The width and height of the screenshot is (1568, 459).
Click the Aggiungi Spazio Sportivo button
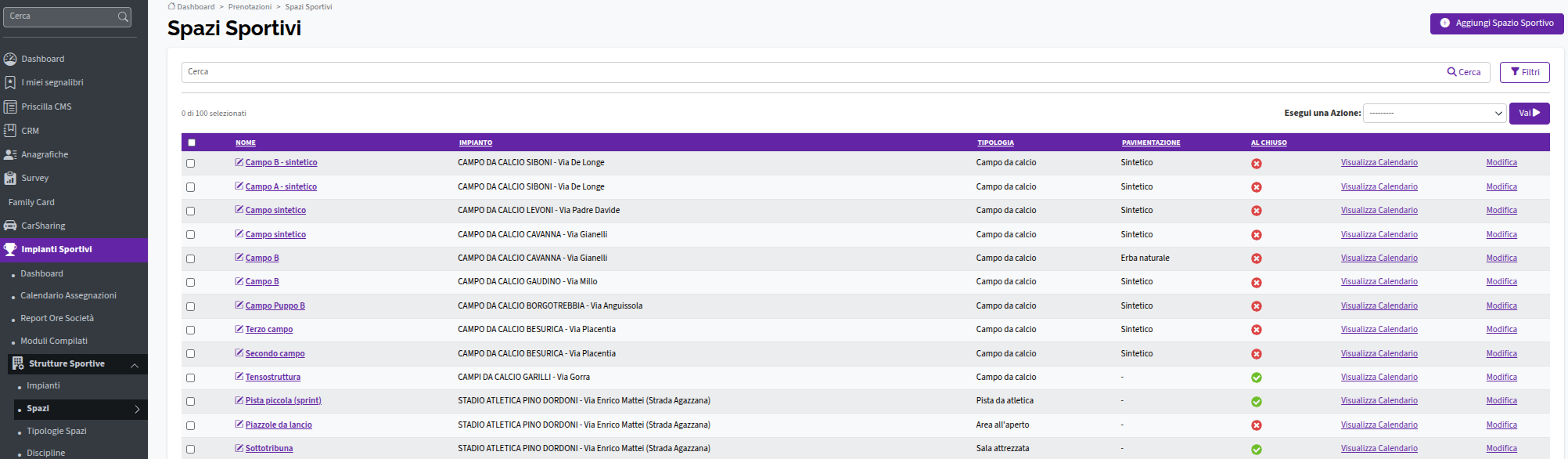pyautogui.click(x=1497, y=23)
